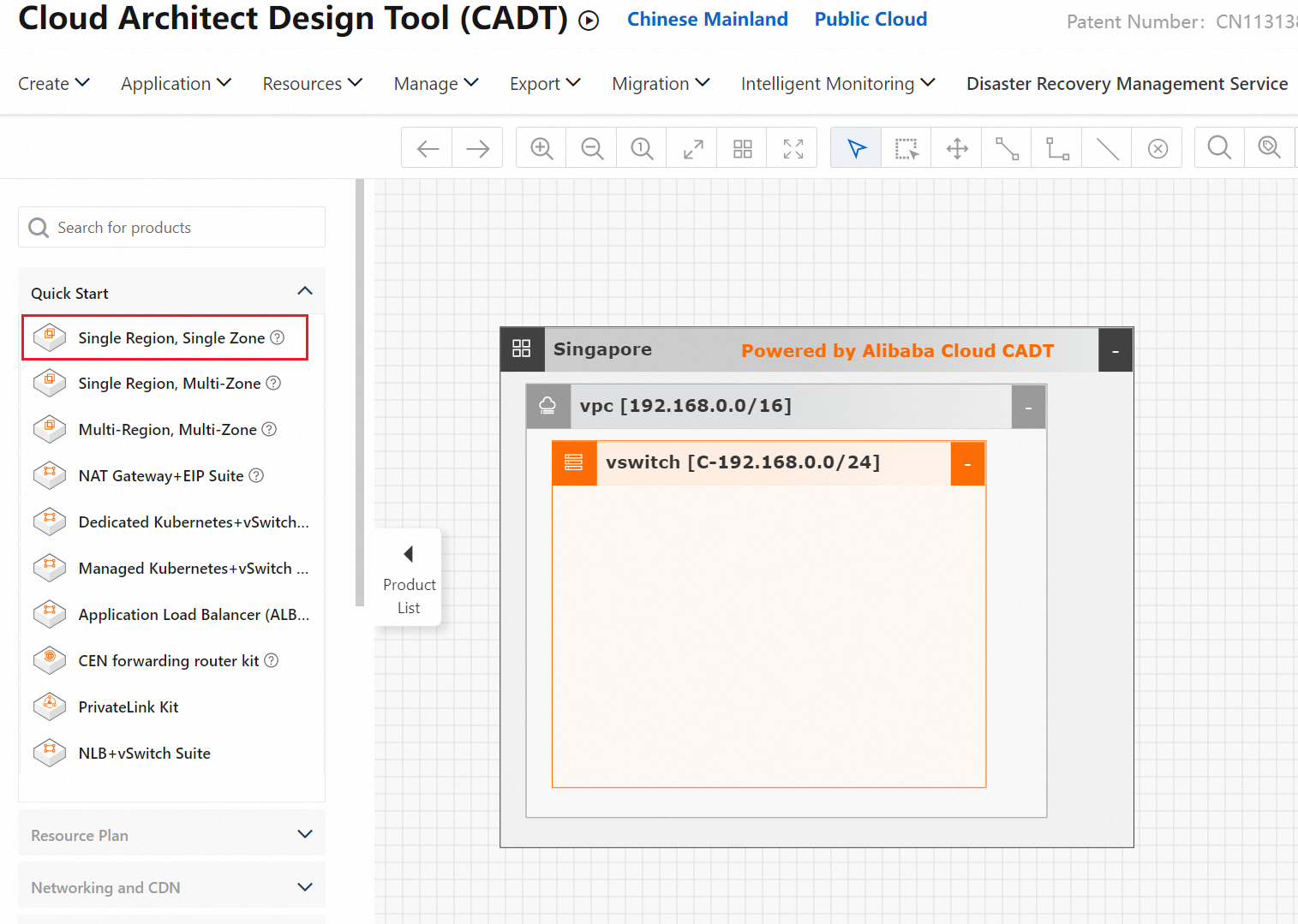Select the pointer arrow tool
1298x924 pixels.
tap(857, 148)
